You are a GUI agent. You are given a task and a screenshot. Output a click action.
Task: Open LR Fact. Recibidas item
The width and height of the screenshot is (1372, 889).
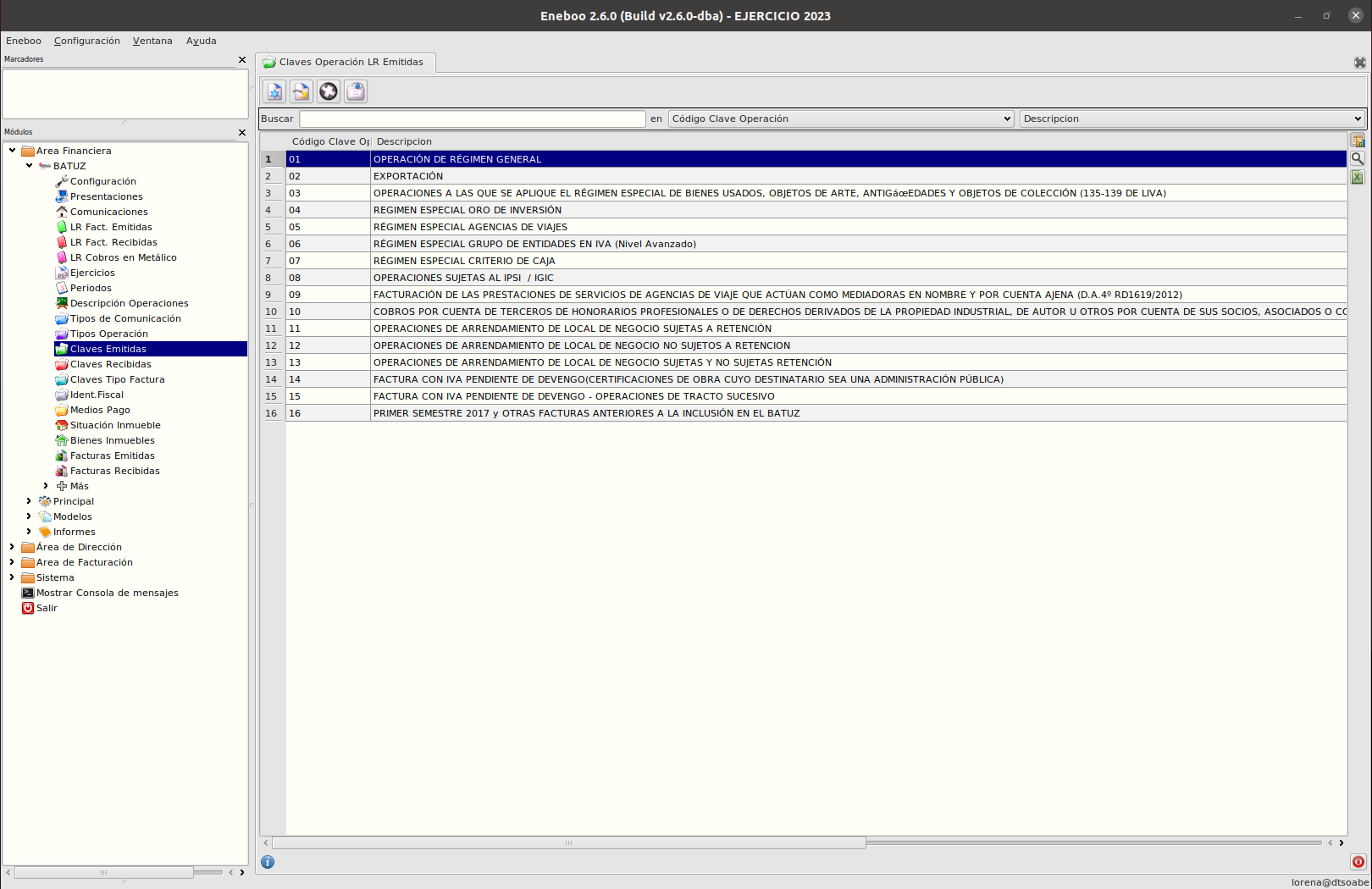(x=106, y=242)
